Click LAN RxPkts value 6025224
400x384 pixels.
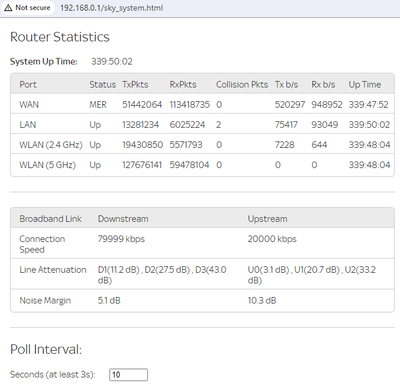pos(187,125)
